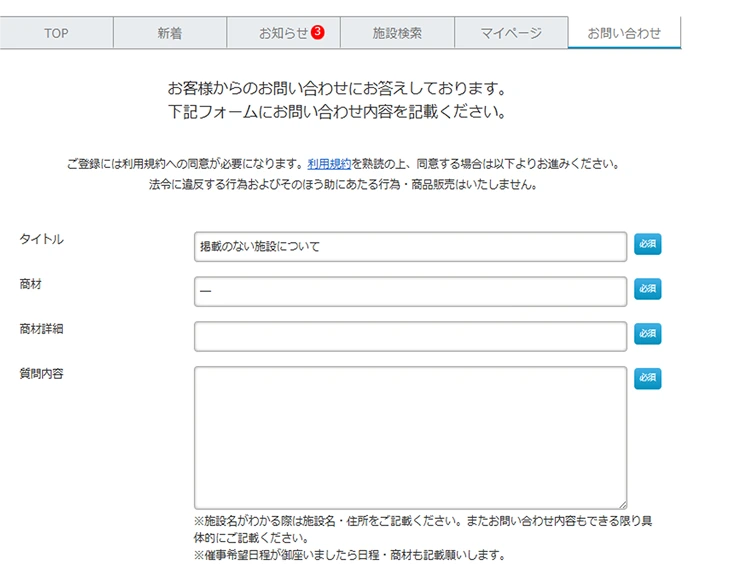
Task: Click the line 下記フォームにお問い合わせ内容を記載ください。
Action: pos(337,112)
